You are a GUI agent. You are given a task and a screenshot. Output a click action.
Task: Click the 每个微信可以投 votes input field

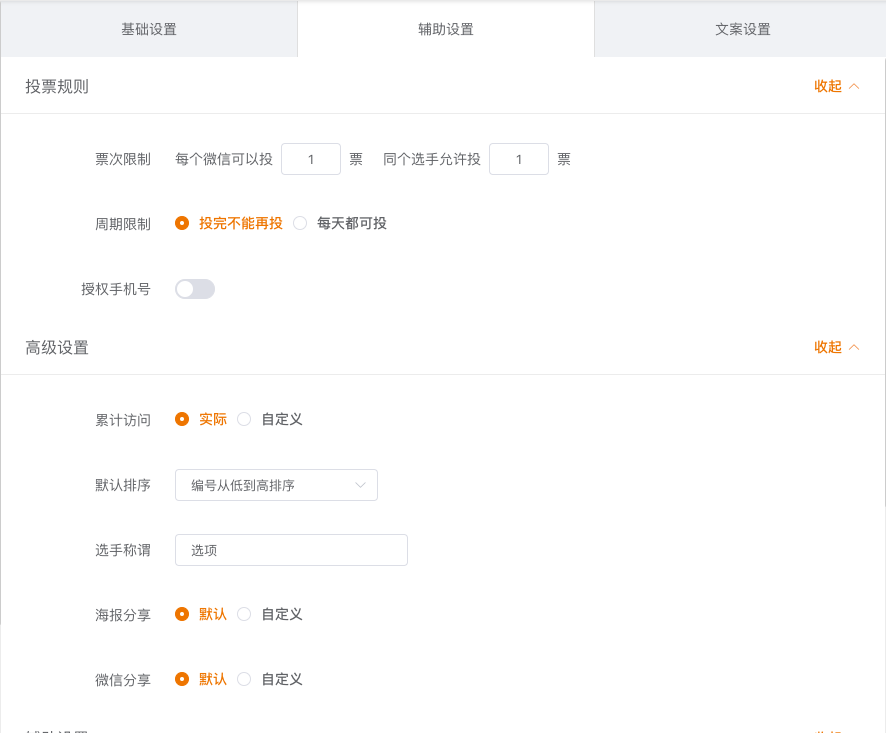click(311, 159)
